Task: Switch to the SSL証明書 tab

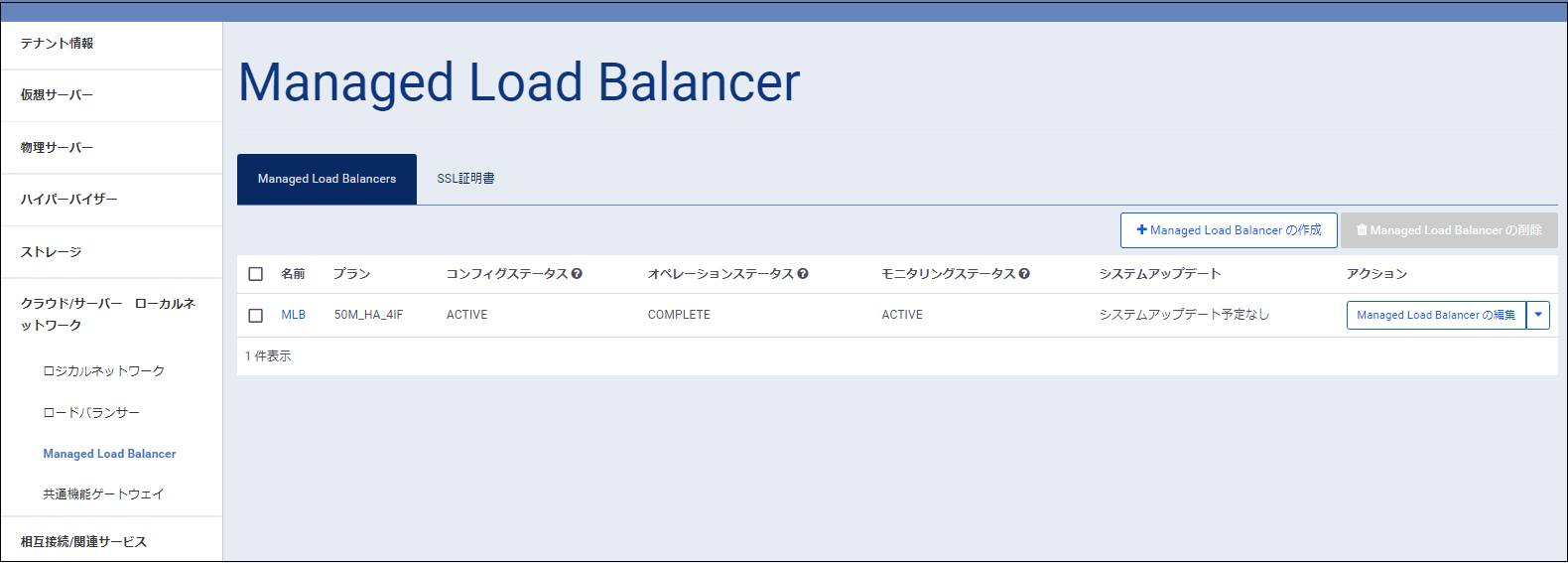Action: (465, 179)
